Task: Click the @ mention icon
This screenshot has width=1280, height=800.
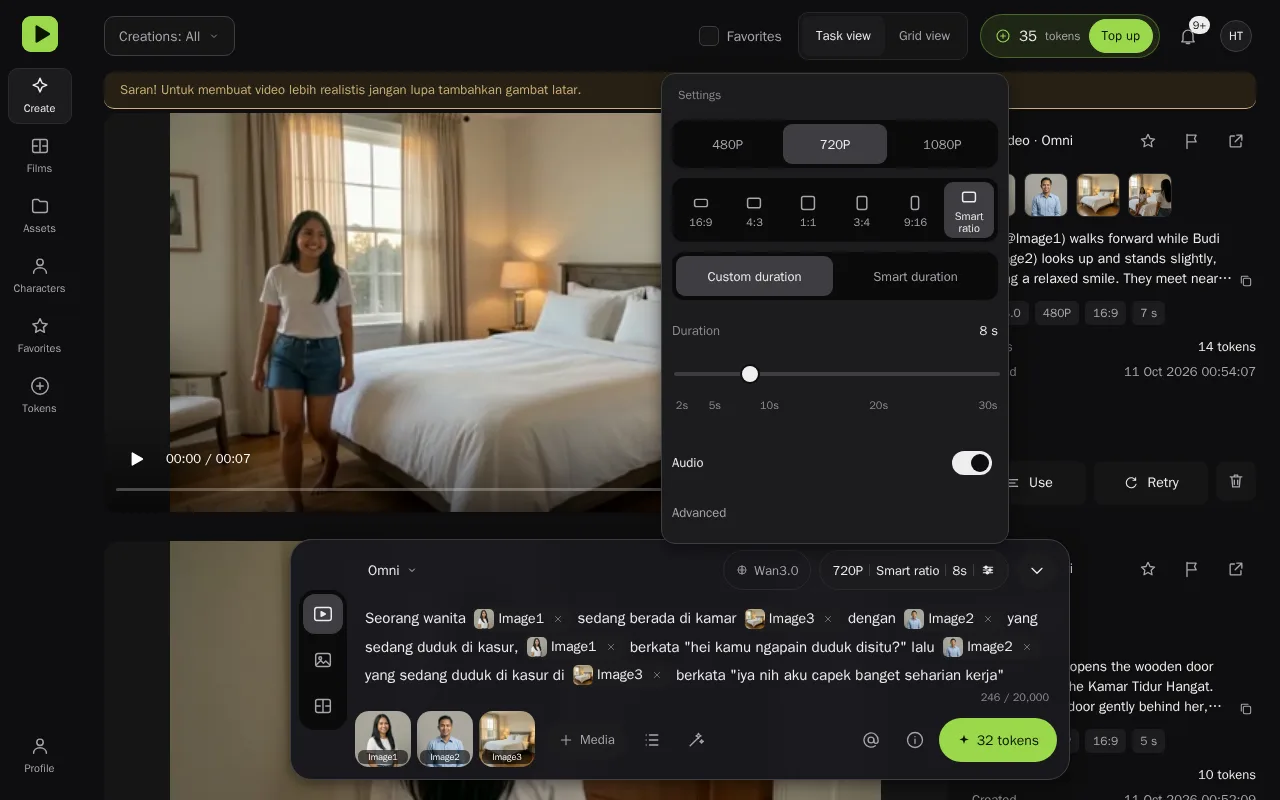Action: coord(871,740)
